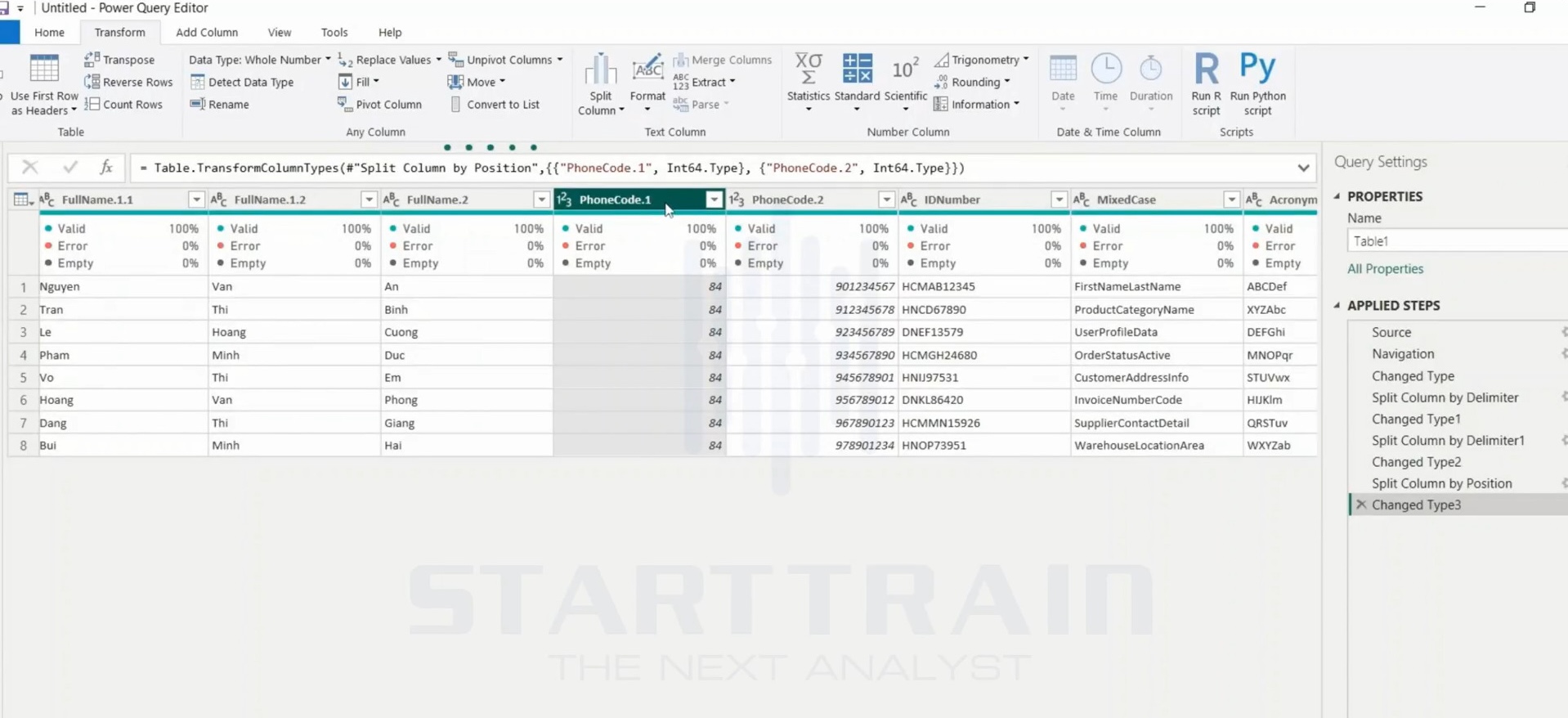Open the Format text column tool

tap(647, 83)
